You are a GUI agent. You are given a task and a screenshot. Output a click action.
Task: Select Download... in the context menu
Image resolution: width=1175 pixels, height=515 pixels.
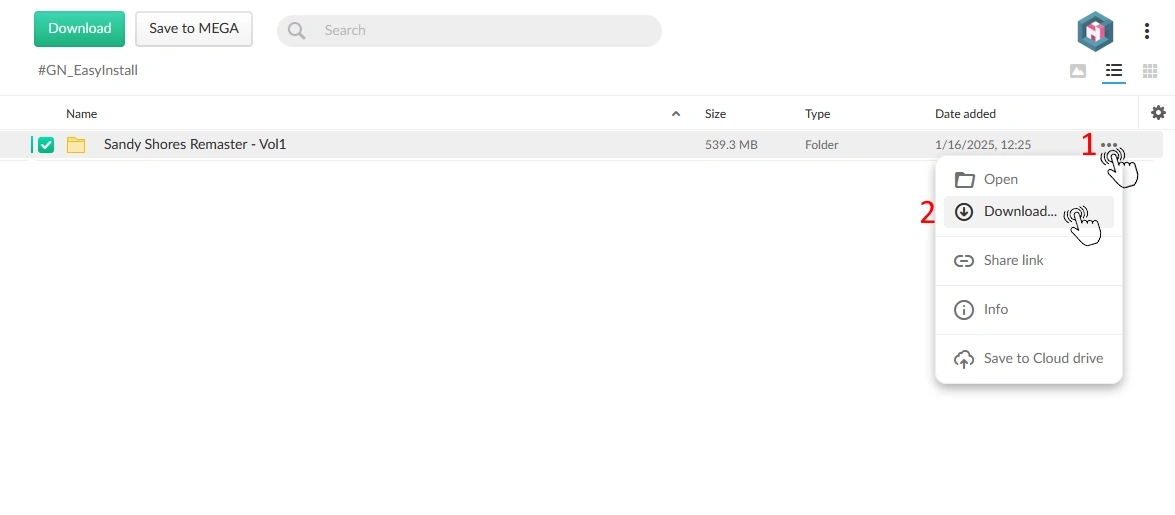click(1019, 212)
